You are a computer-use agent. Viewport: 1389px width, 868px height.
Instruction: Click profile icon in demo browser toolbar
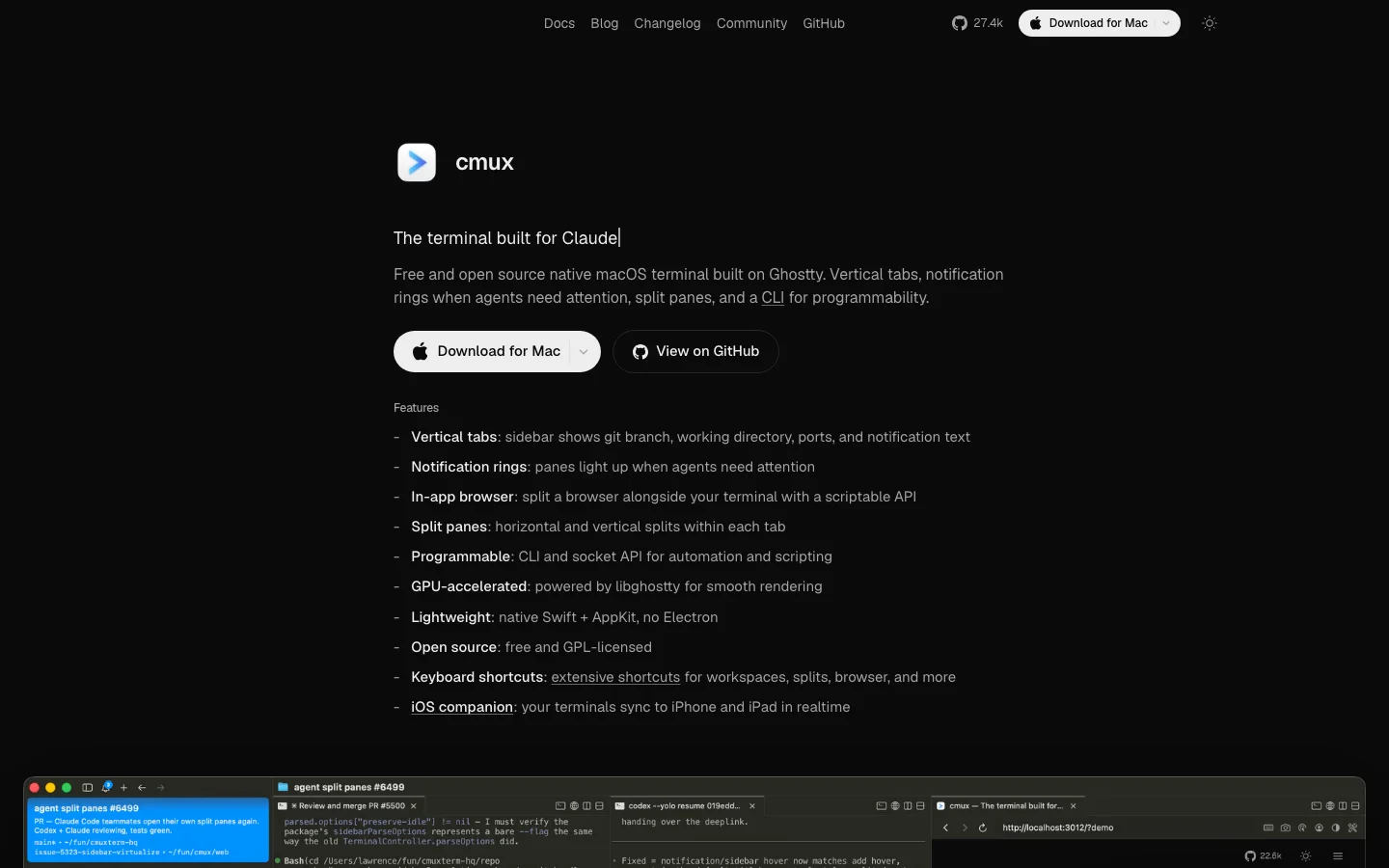click(x=1319, y=827)
